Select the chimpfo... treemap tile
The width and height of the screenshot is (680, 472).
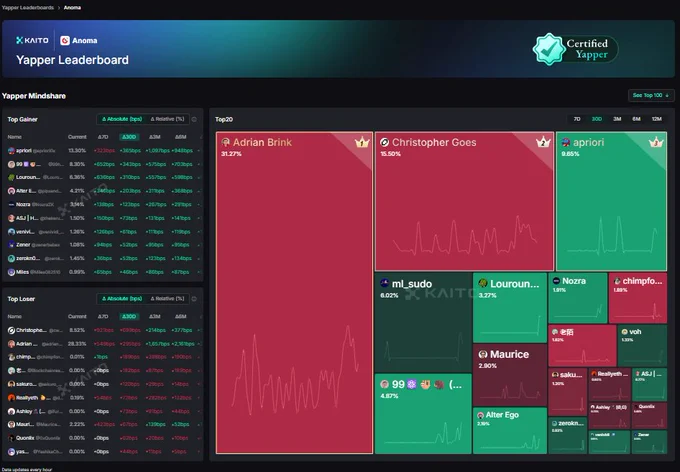click(x=638, y=298)
